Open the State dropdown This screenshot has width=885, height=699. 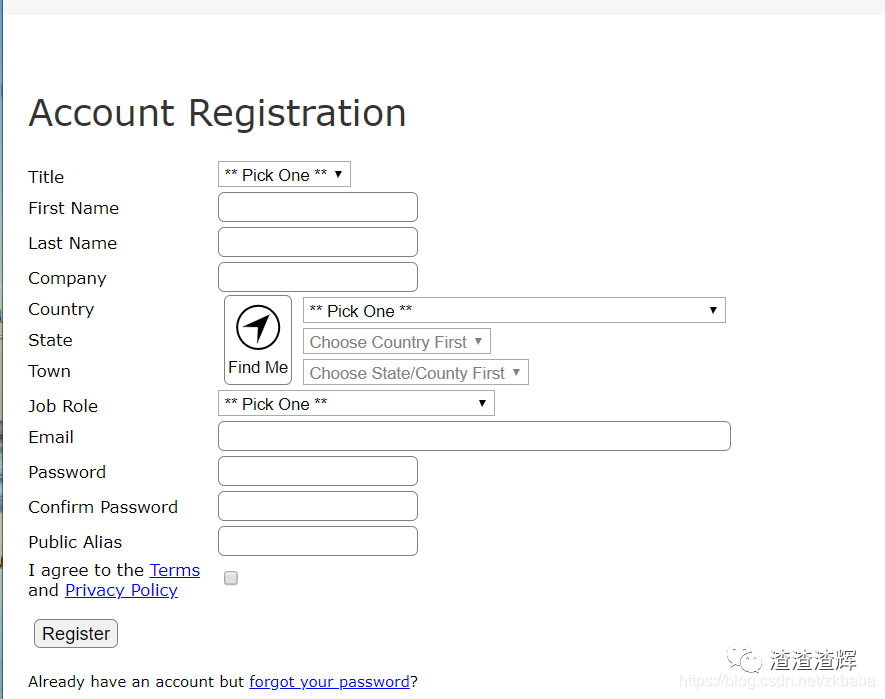tap(397, 342)
